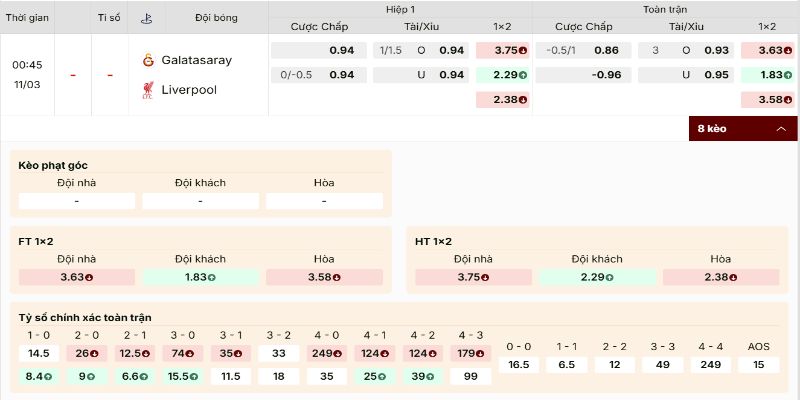800x400 pixels.
Task: Open the Liverpool team name link
Action: 189,89
